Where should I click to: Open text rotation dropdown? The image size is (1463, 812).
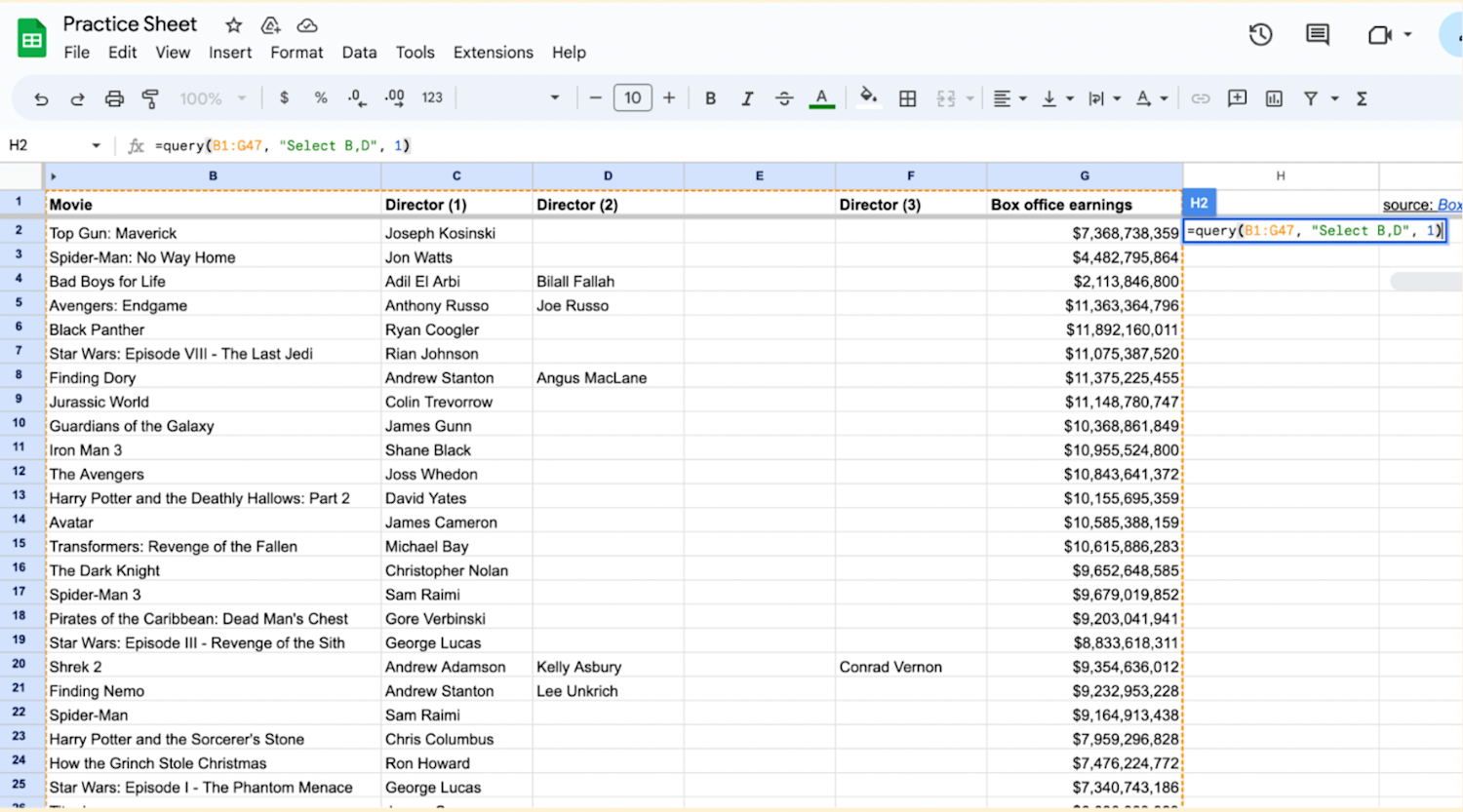click(x=1151, y=98)
